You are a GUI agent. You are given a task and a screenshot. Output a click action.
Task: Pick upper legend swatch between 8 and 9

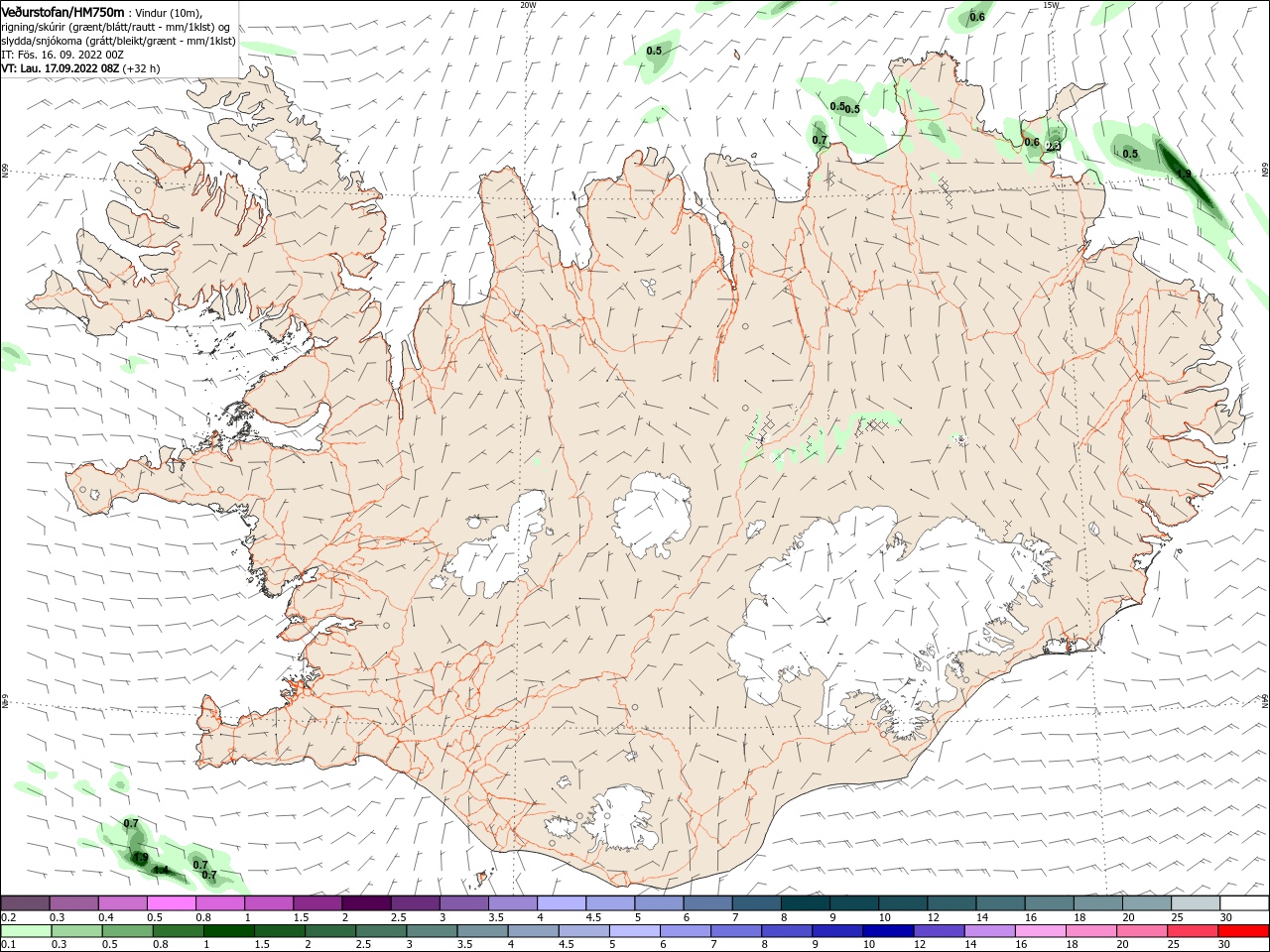pyautogui.click(x=805, y=903)
